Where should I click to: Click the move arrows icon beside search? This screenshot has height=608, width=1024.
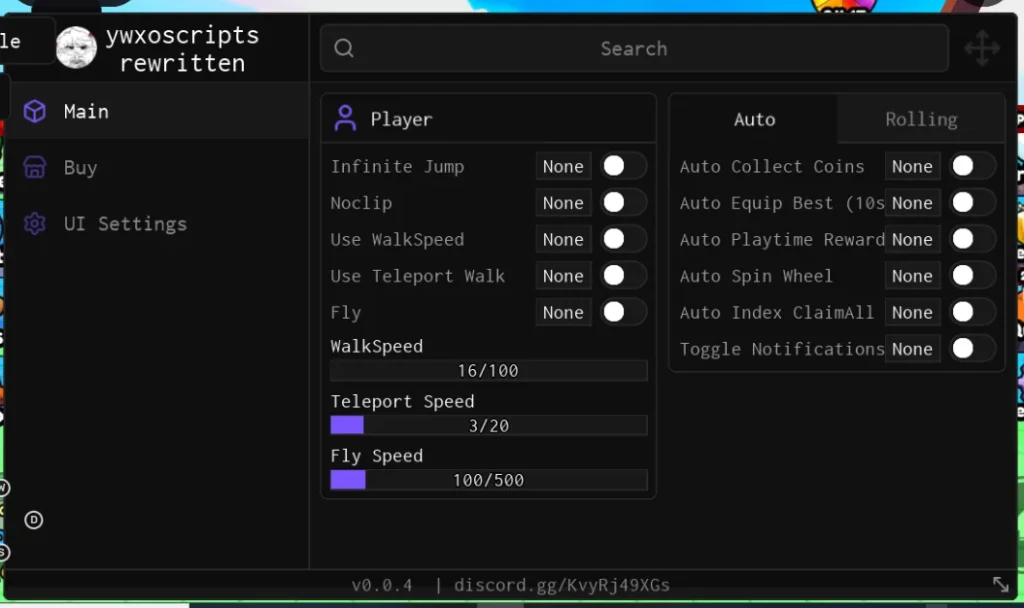[981, 48]
